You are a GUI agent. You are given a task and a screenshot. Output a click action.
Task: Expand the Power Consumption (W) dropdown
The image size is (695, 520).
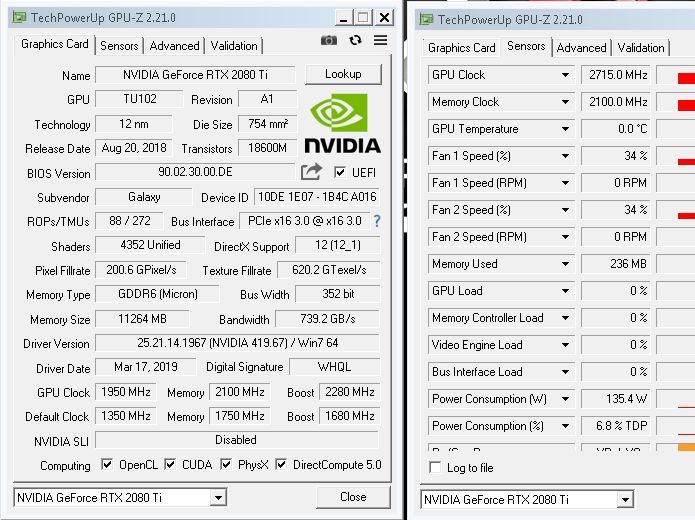click(x=565, y=399)
